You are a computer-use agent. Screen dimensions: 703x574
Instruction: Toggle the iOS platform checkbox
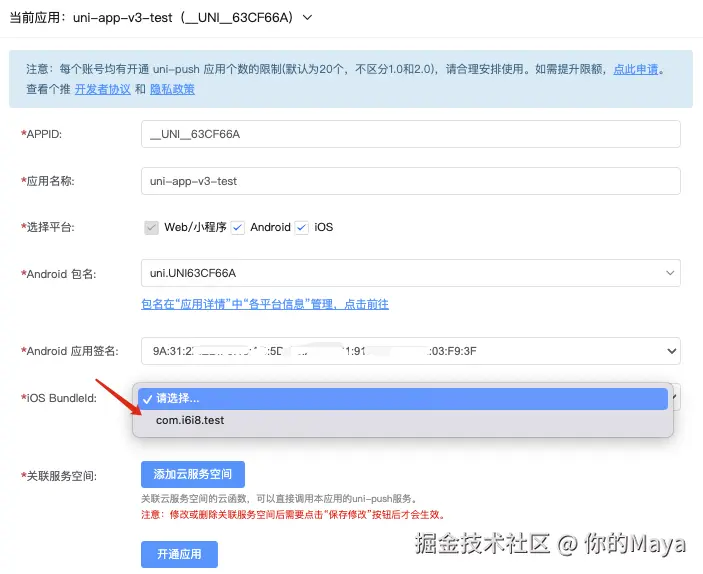302,227
